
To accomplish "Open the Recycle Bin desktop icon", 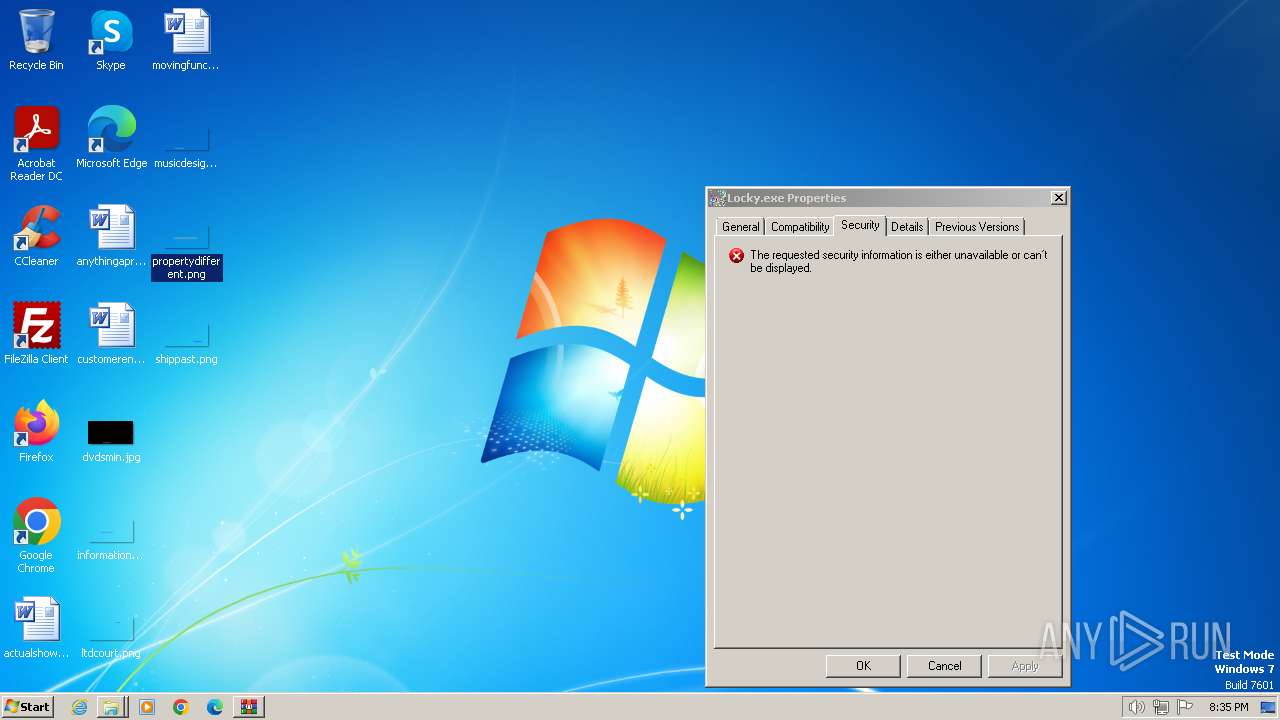I will (x=36, y=40).
